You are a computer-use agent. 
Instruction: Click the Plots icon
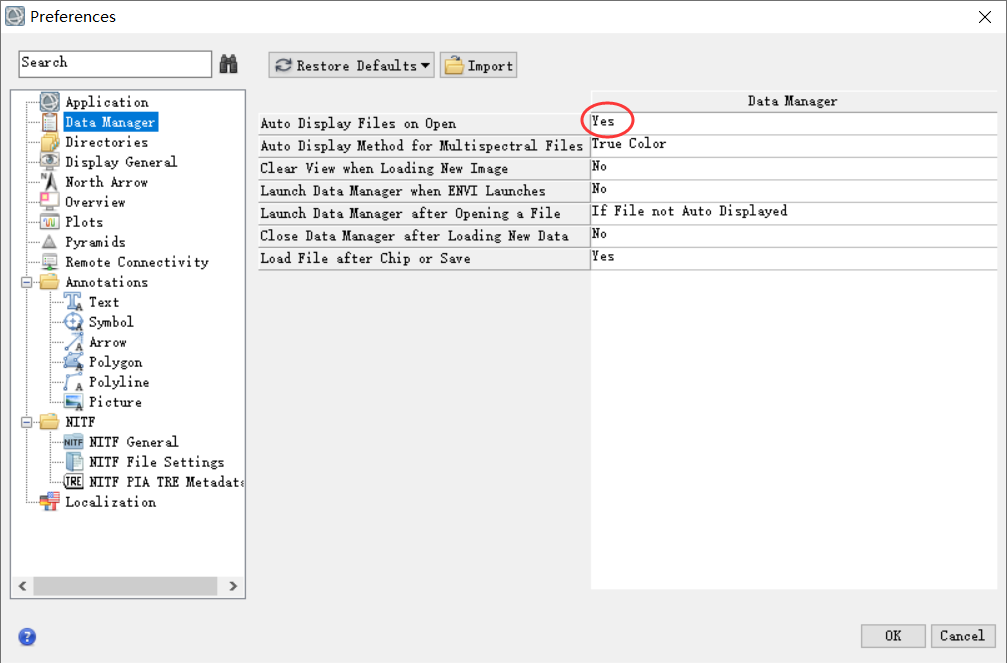click(49, 222)
